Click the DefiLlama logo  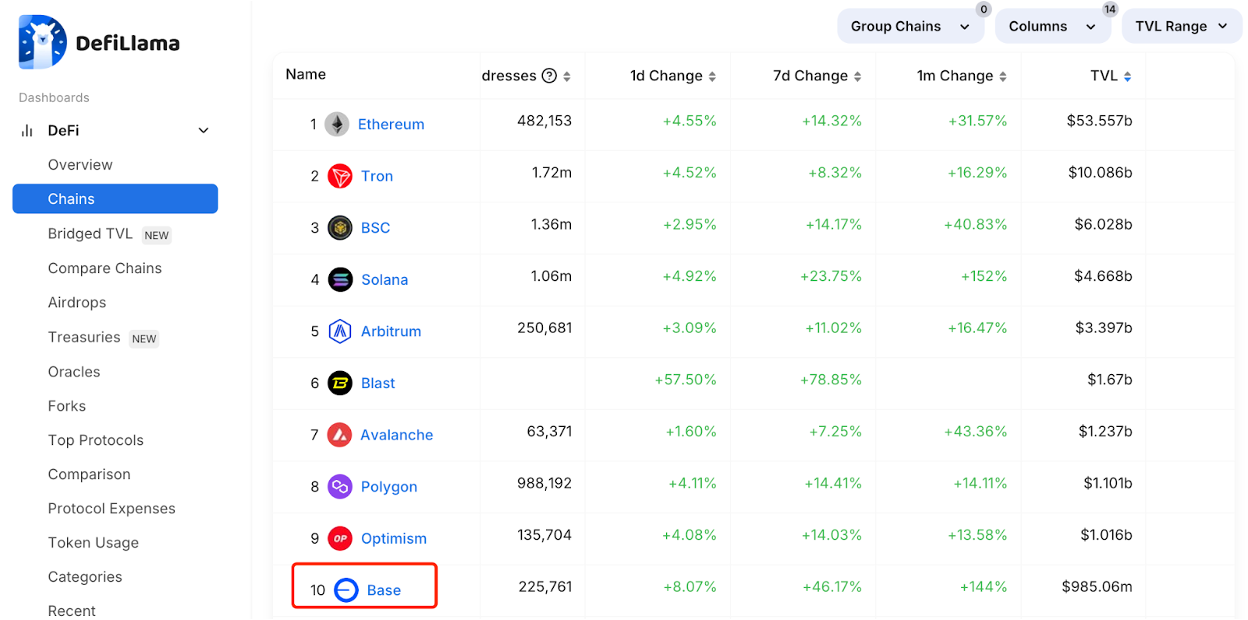(x=99, y=42)
